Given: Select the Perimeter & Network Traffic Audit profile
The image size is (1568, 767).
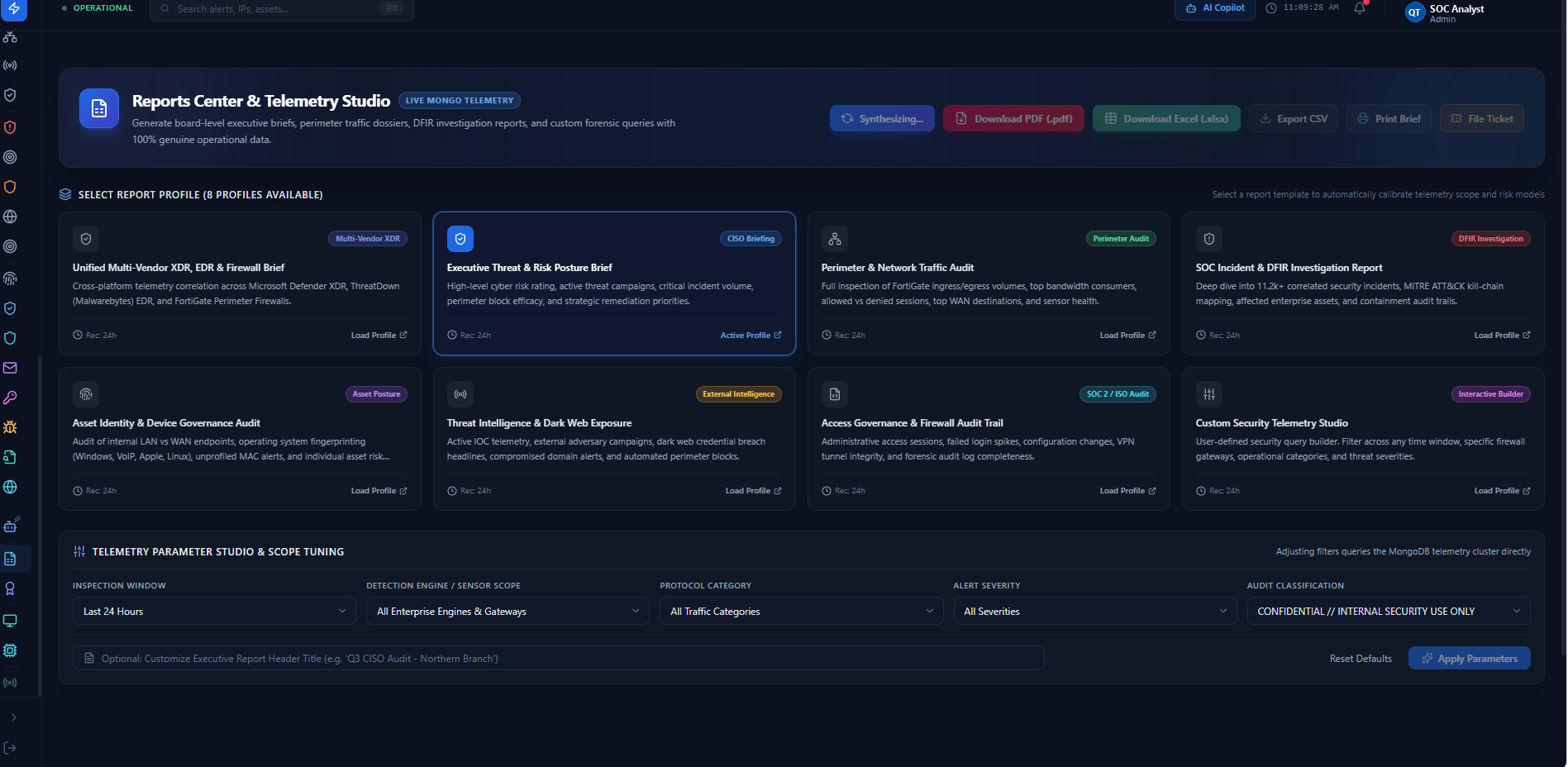Looking at the screenshot, I should tap(989, 283).
